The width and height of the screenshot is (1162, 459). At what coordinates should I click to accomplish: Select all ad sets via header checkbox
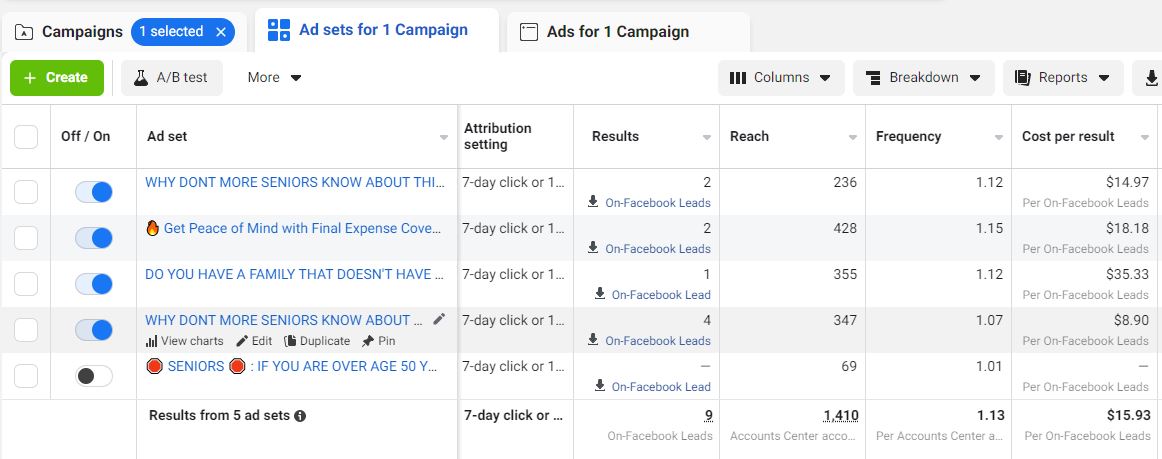pos(26,137)
